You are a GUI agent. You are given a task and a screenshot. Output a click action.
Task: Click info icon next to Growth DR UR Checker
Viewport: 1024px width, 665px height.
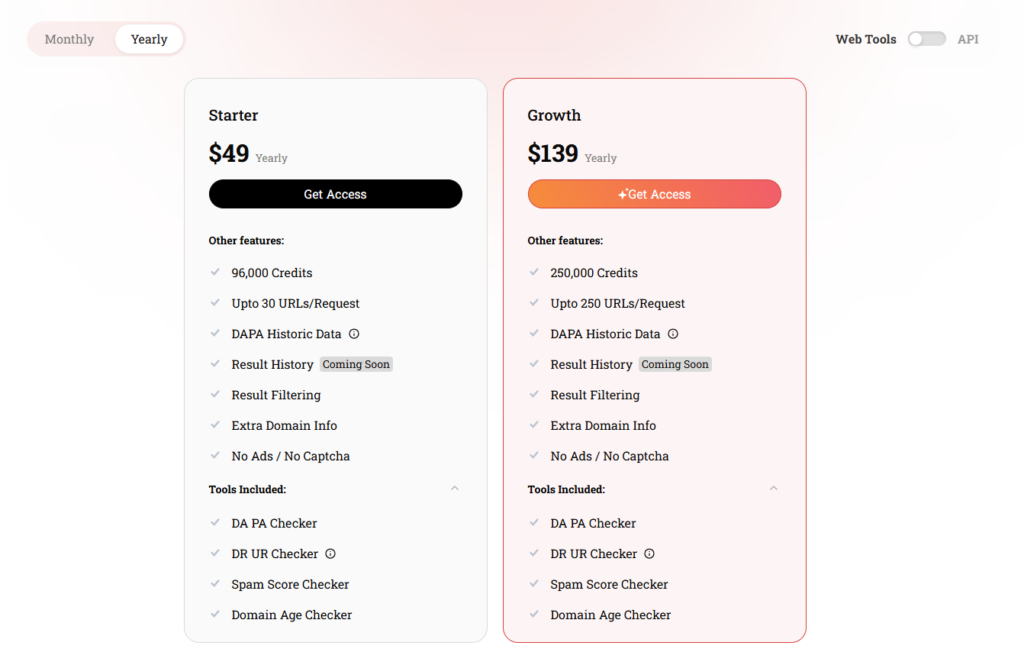click(x=649, y=554)
